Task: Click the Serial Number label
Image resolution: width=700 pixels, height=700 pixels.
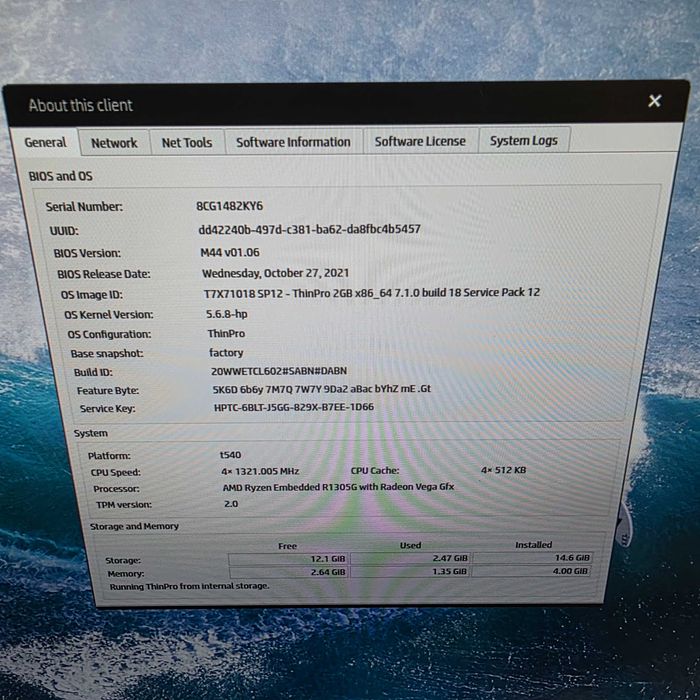Action: pyautogui.click(x=84, y=207)
